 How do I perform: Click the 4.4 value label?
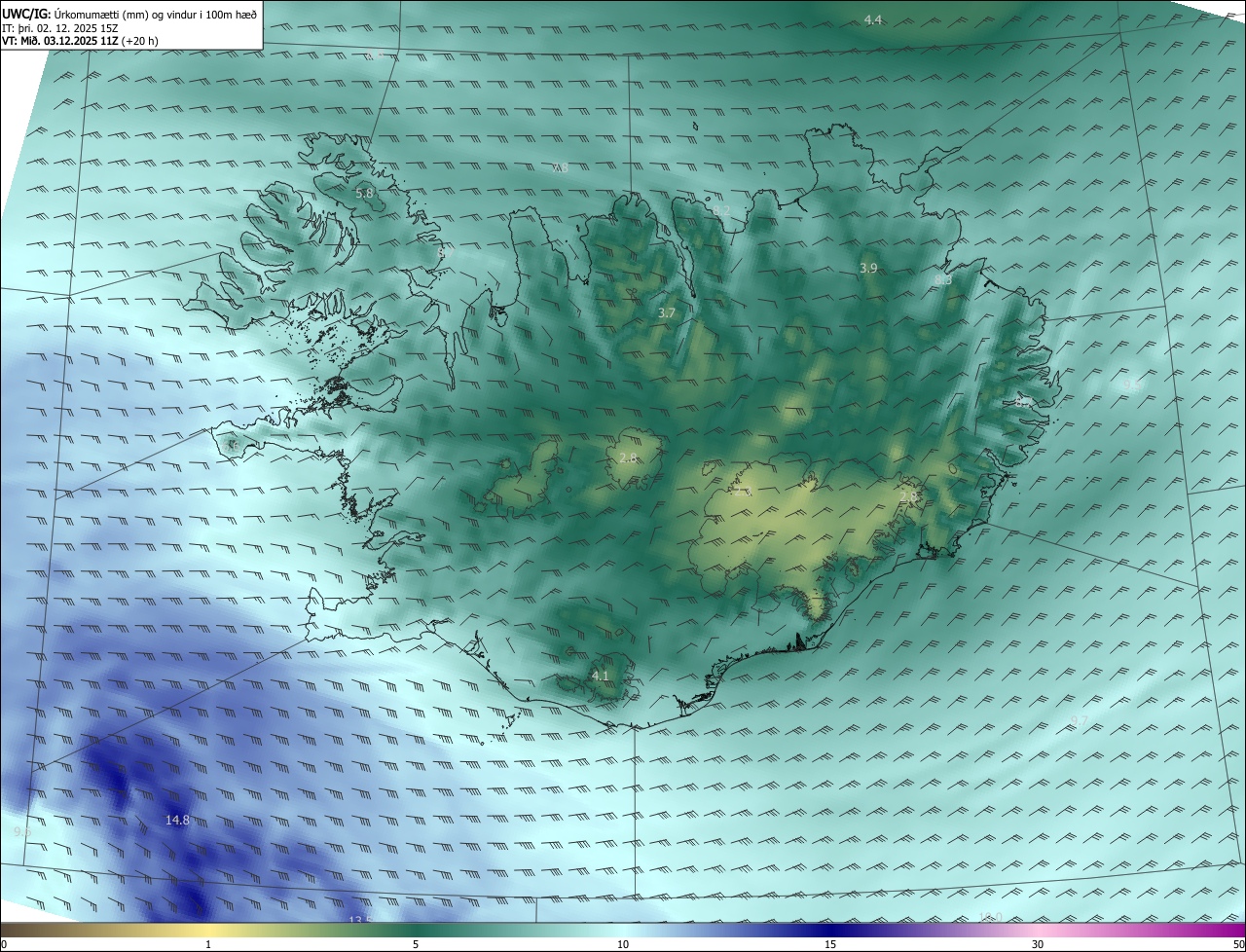[873, 20]
